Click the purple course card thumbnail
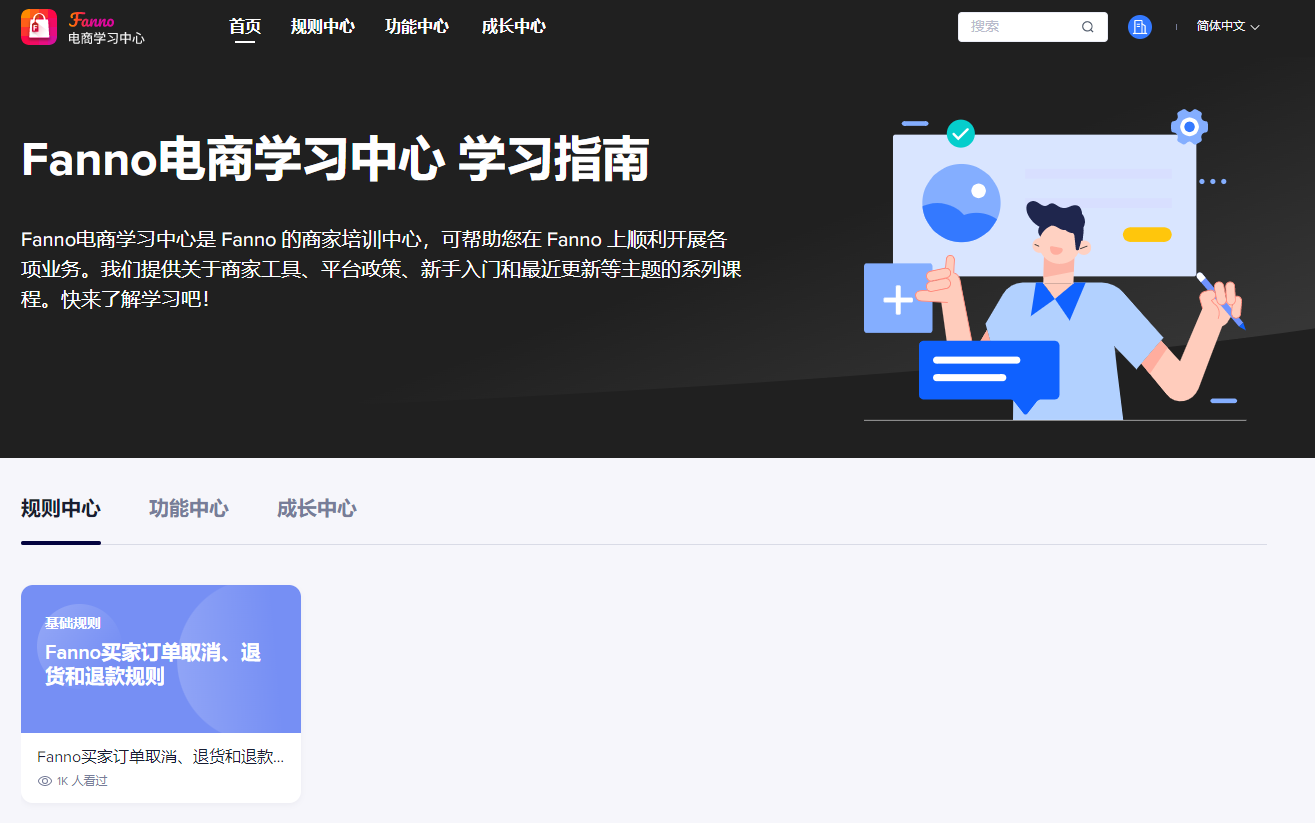 point(160,658)
